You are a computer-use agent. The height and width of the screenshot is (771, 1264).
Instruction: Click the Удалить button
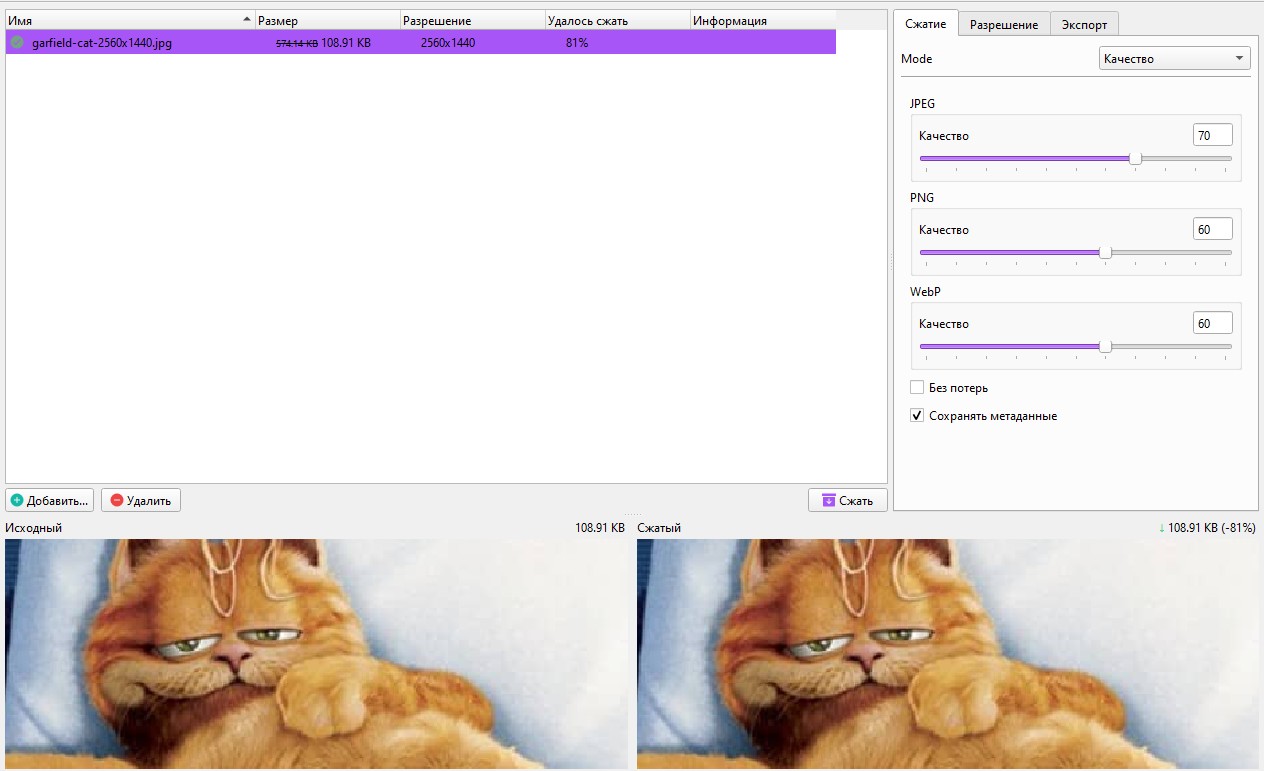(141, 500)
